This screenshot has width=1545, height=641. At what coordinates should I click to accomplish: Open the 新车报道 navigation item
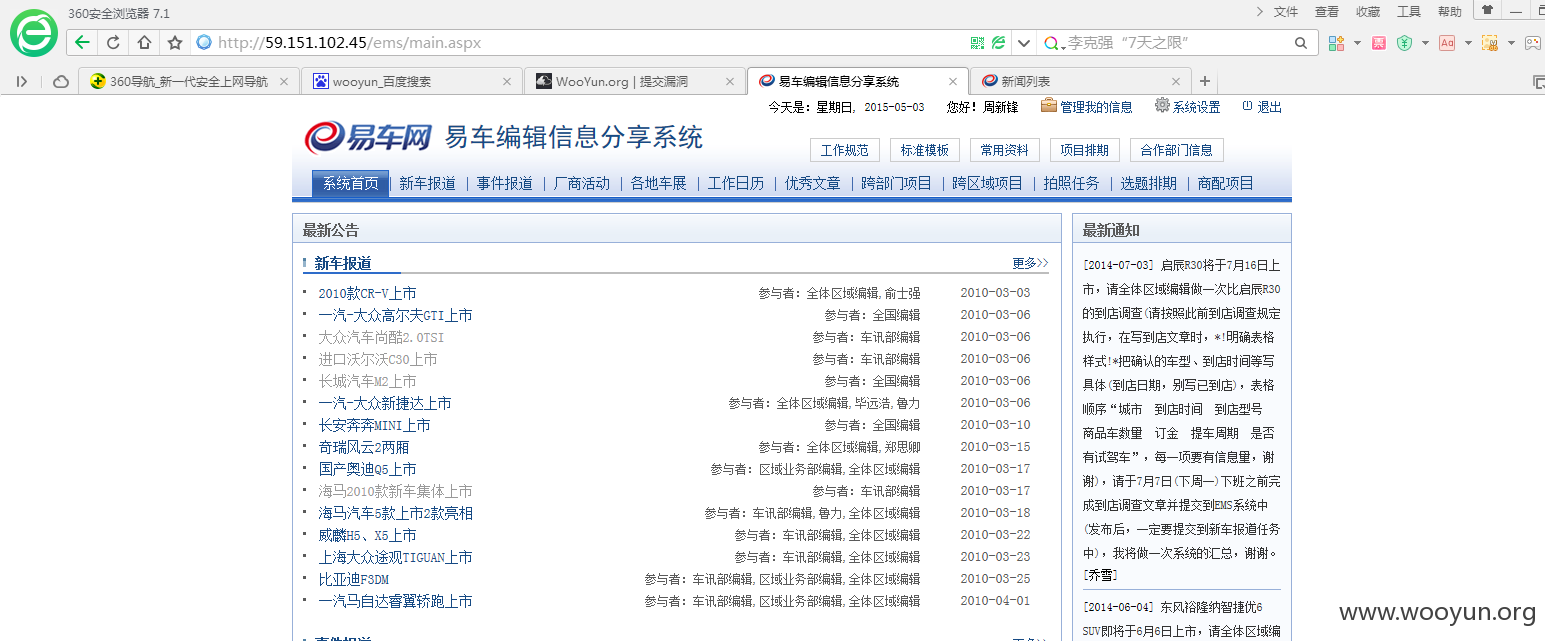tap(427, 183)
